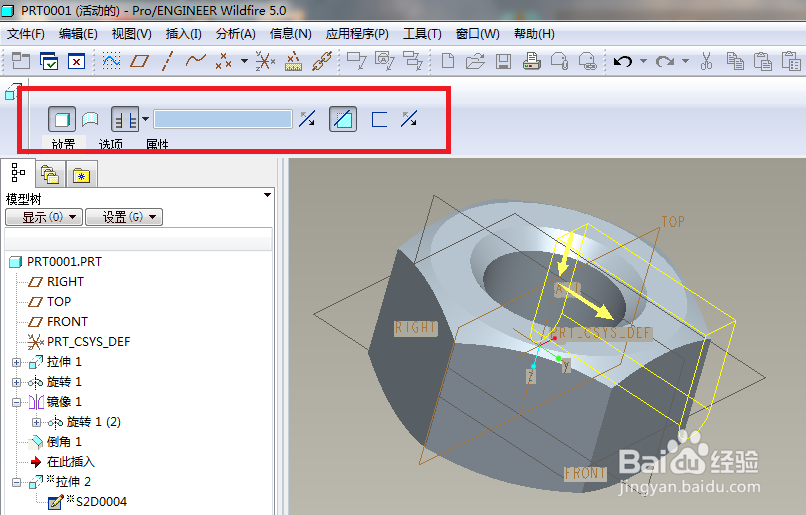Flip material side arrow at dashboard end

409,119
